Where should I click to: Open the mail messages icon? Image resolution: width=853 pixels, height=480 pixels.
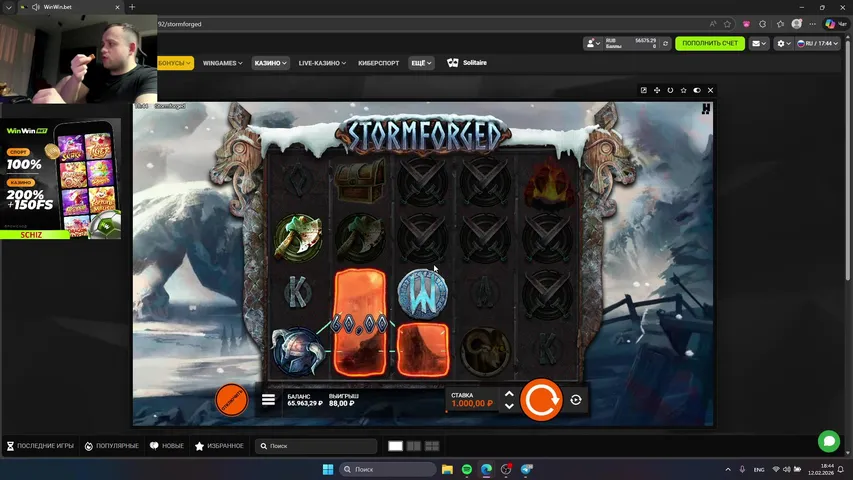tap(758, 44)
